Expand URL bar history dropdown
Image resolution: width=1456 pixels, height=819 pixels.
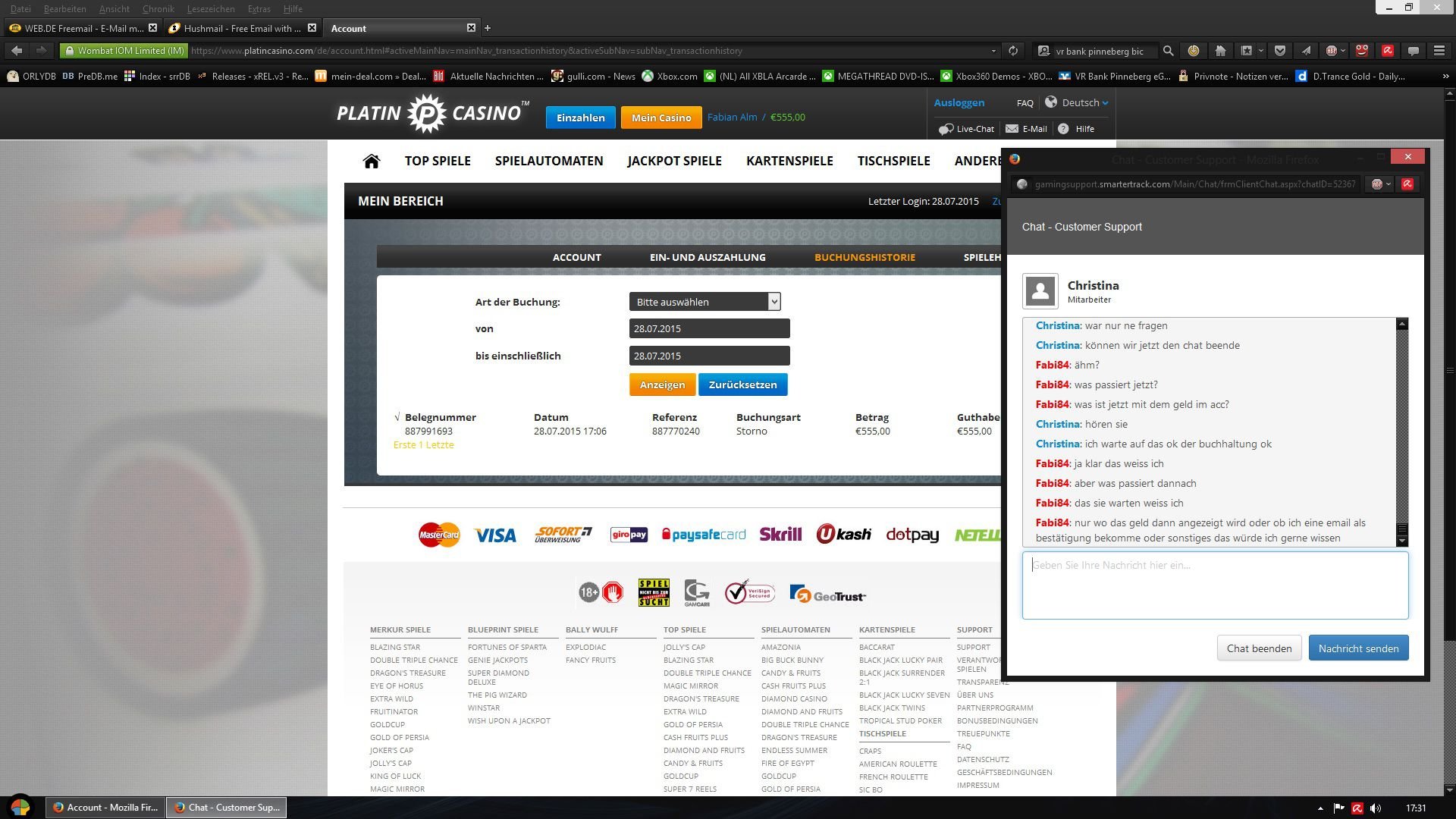tap(993, 51)
